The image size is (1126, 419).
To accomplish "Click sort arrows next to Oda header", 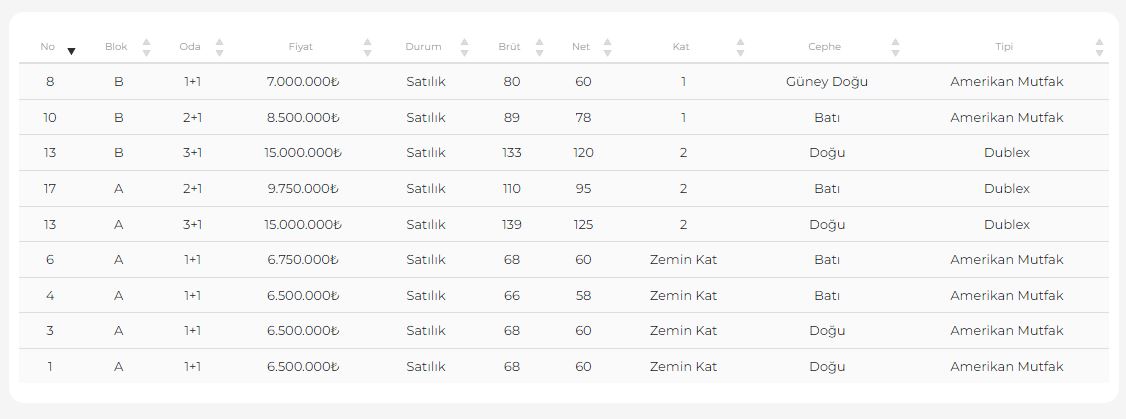I will pyautogui.click(x=219, y=47).
